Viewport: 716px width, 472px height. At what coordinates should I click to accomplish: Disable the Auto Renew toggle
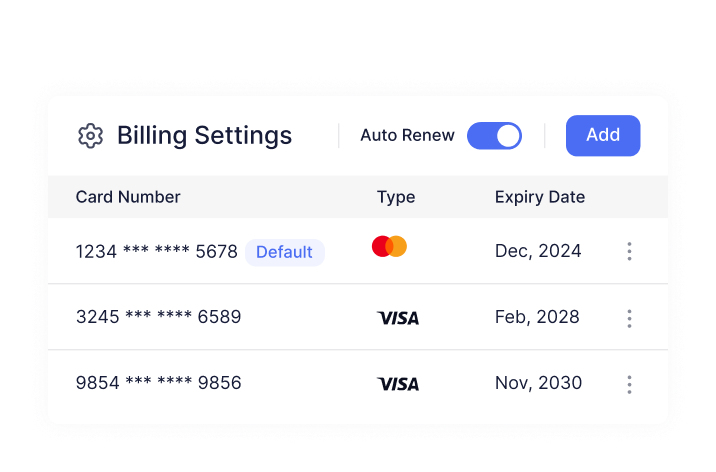[494, 136]
